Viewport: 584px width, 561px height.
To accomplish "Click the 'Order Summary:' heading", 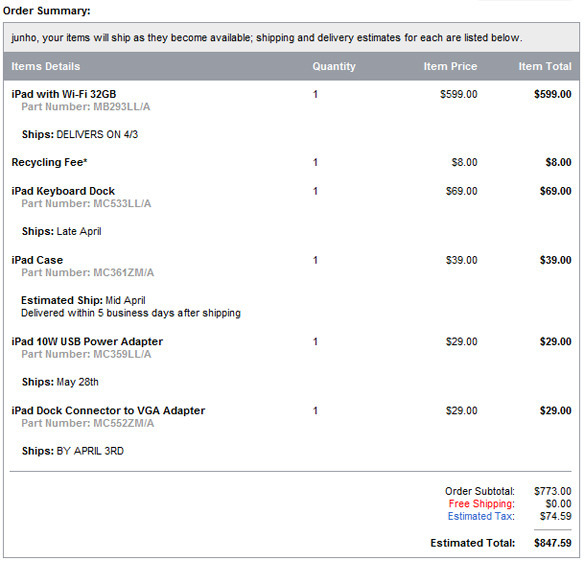I will (x=47, y=11).
